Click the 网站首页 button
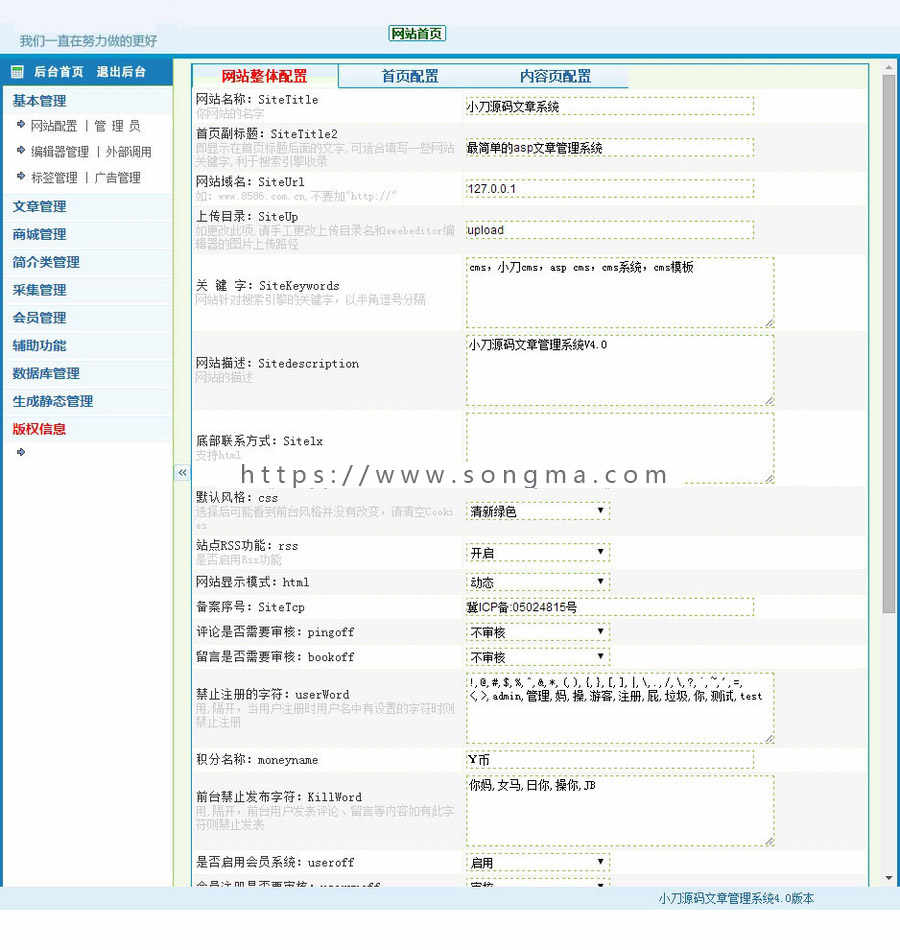Screen dimensions: 900x950 (417, 33)
